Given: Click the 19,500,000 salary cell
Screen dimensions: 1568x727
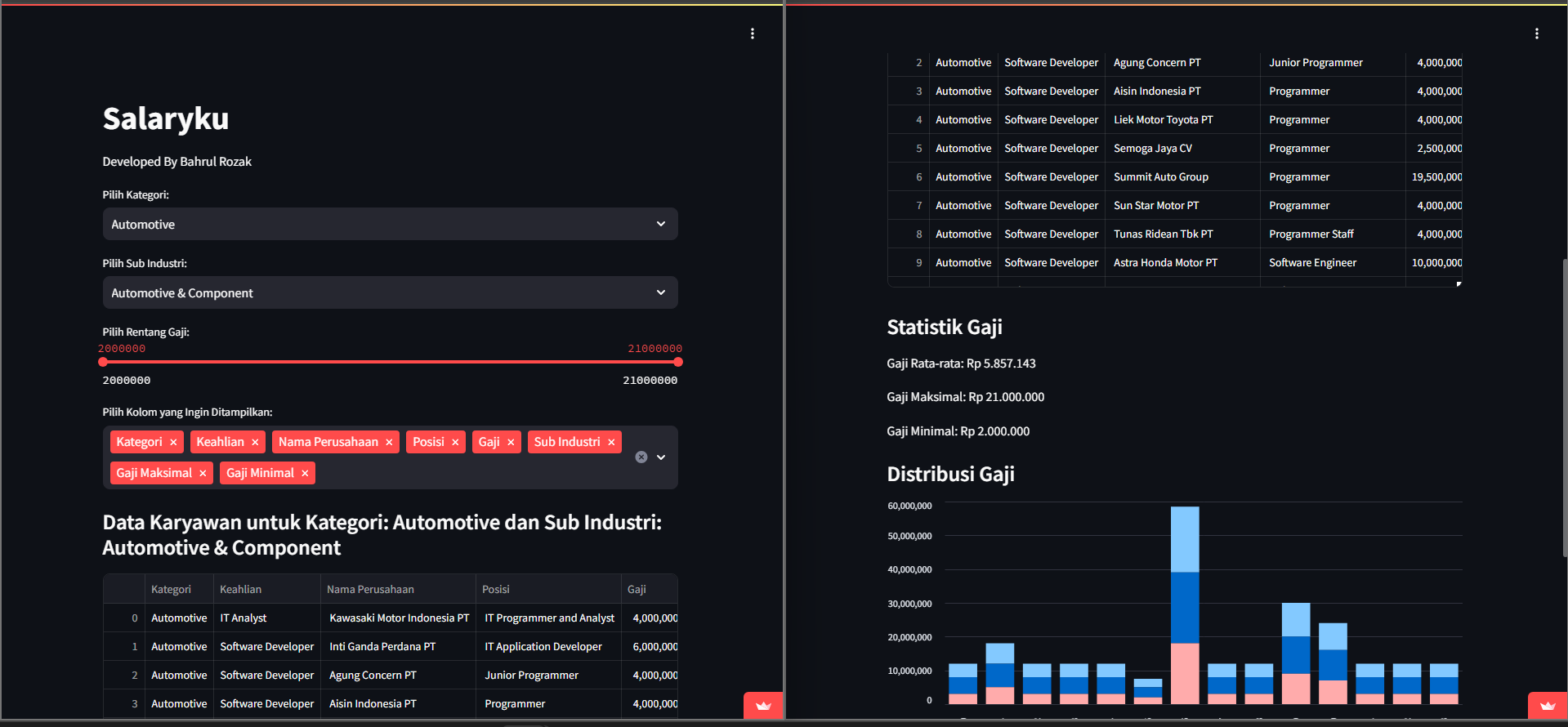Looking at the screenshot, I should 1434,176.
